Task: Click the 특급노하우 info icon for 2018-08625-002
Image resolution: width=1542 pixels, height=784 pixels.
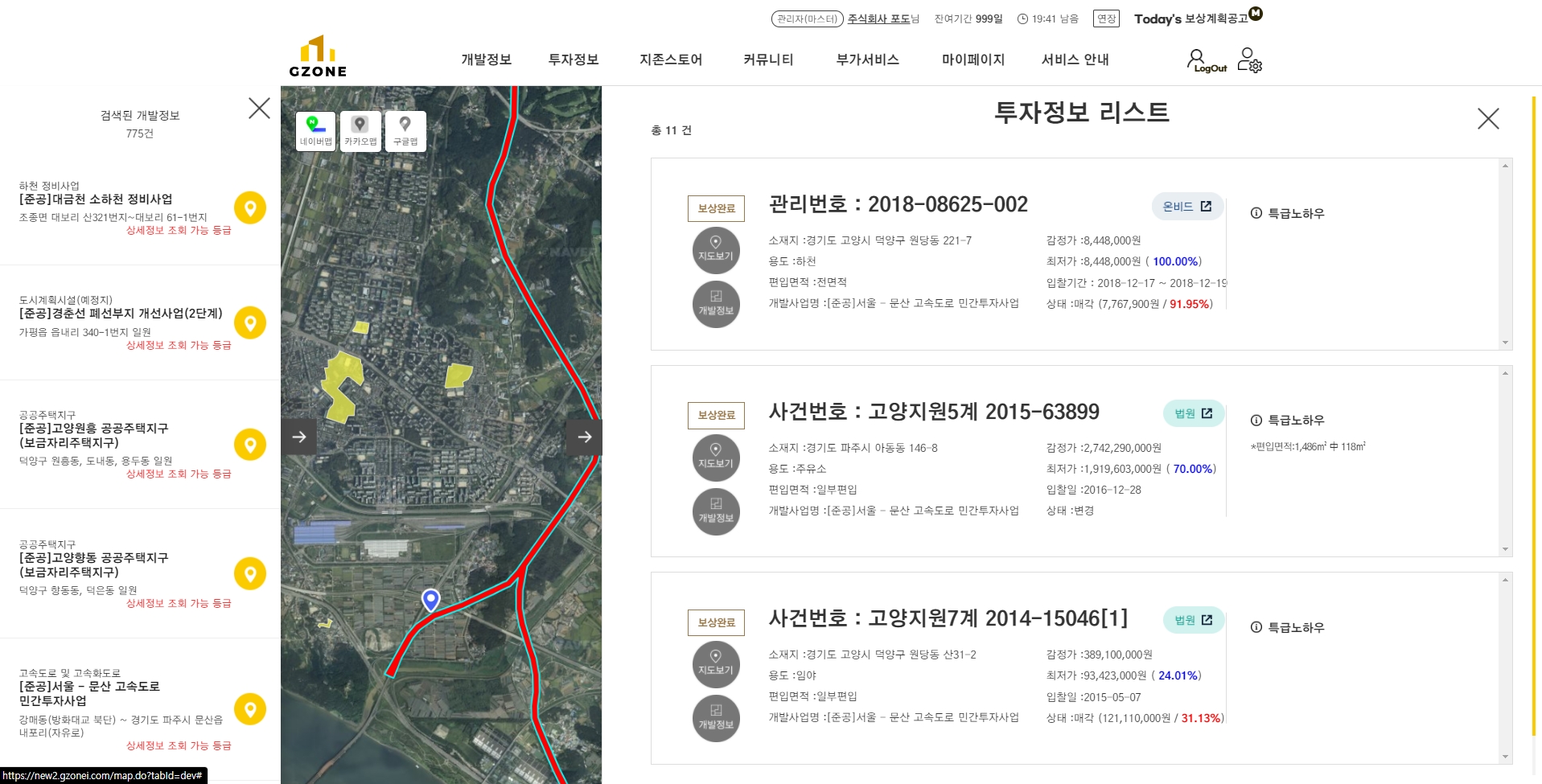Action: [x=1256, y=213]
